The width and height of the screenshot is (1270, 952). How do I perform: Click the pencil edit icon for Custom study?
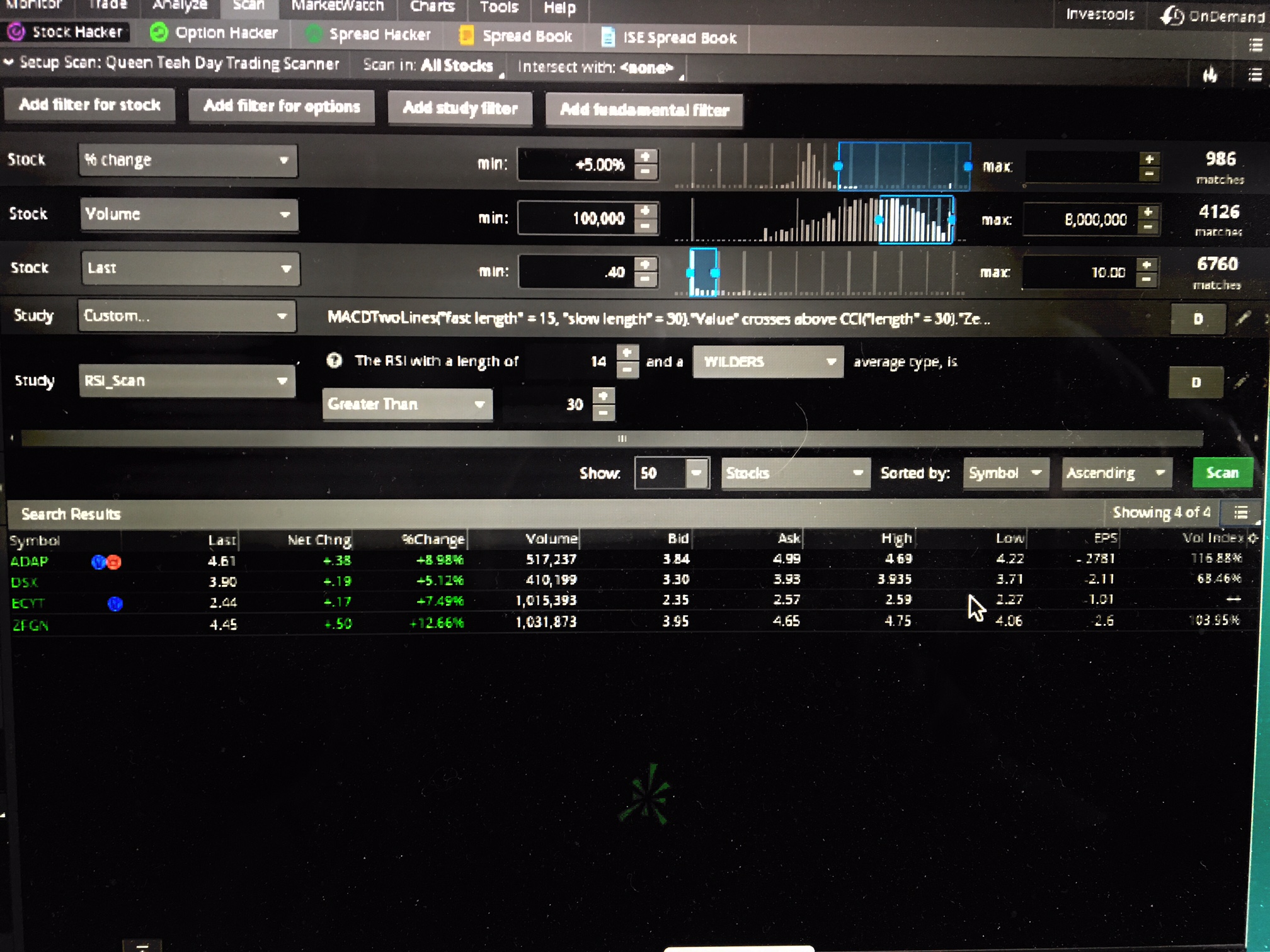tap(1242, 319)
